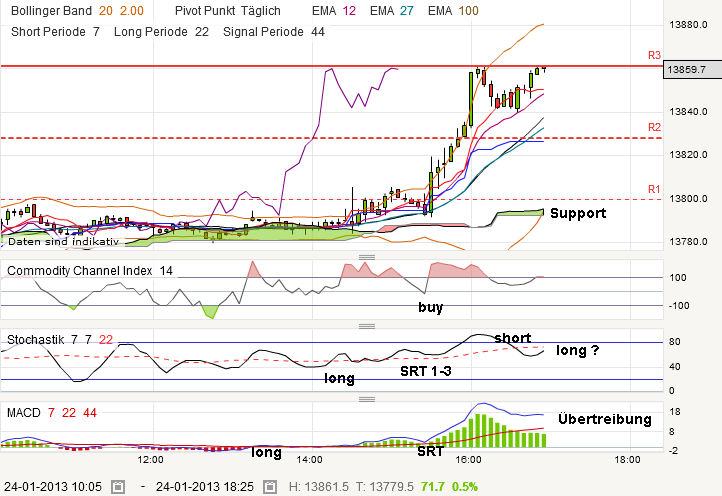
Task: Select the Pivot Punkt Täglich label
Action: click(x=227, y=11)
